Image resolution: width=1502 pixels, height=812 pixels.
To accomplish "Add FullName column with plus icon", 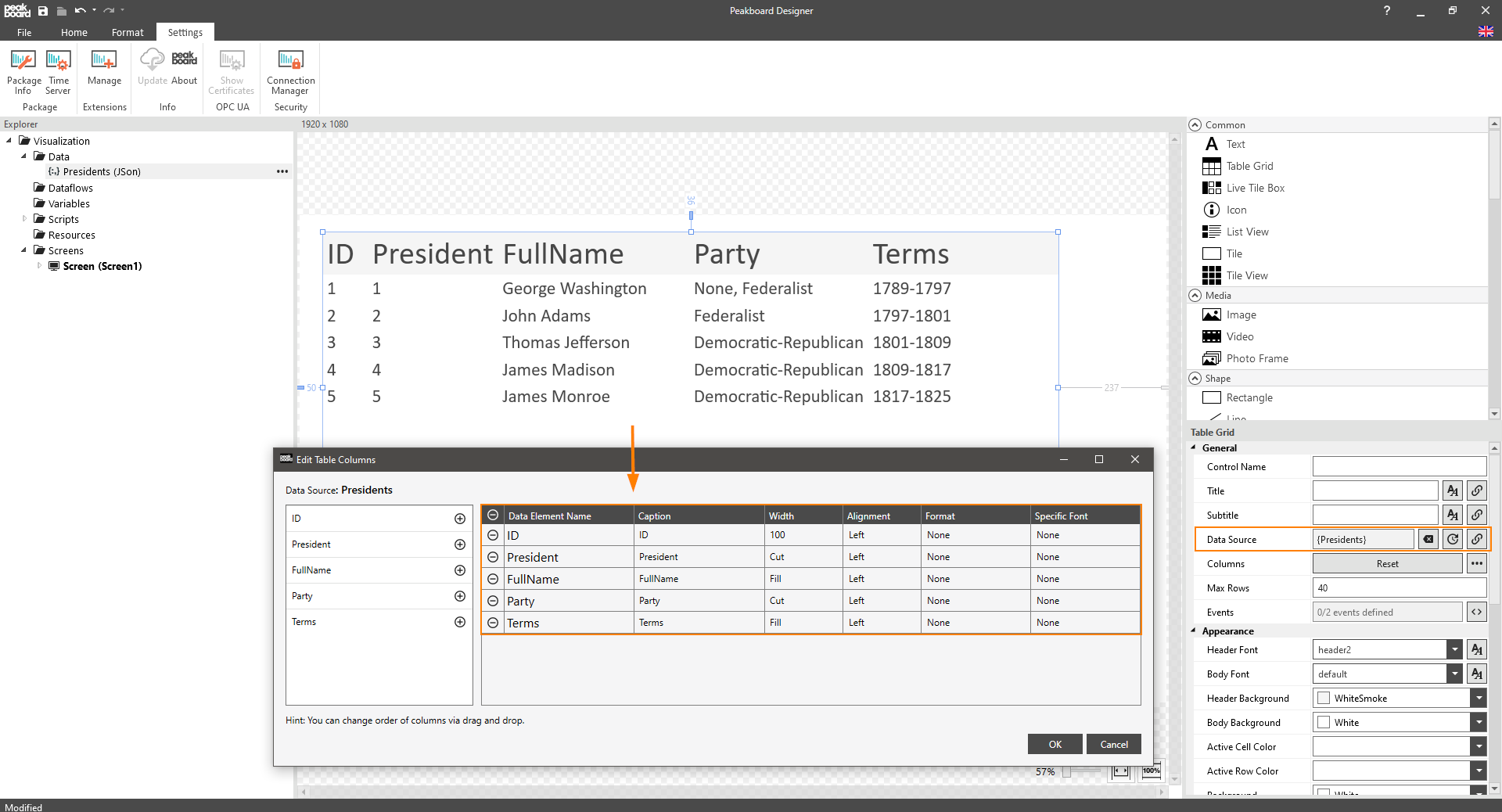I will (x=460, y=570).
